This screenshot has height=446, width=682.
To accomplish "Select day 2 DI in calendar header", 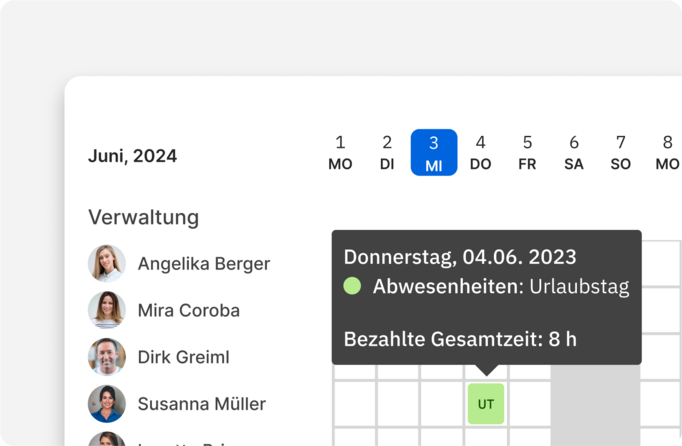I will click(387, 152).
